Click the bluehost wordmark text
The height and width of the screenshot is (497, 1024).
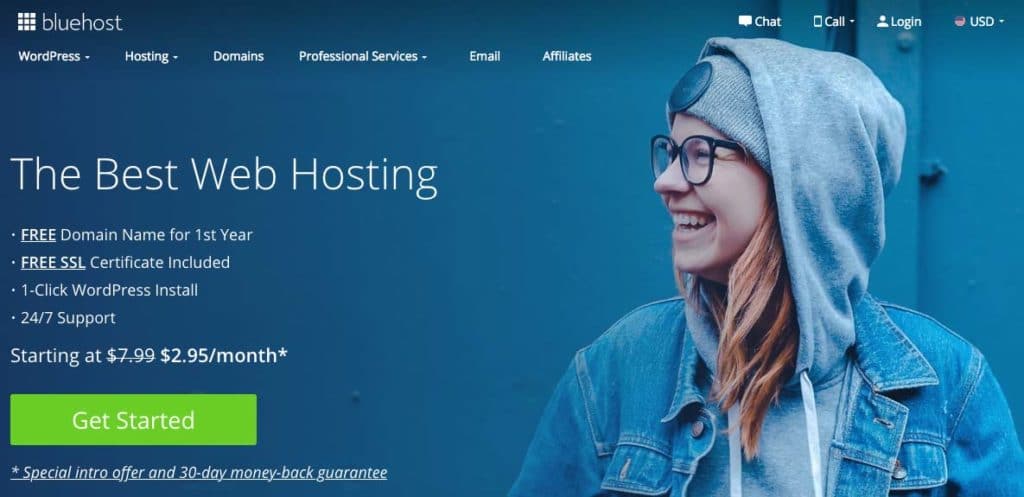[82, 23]
